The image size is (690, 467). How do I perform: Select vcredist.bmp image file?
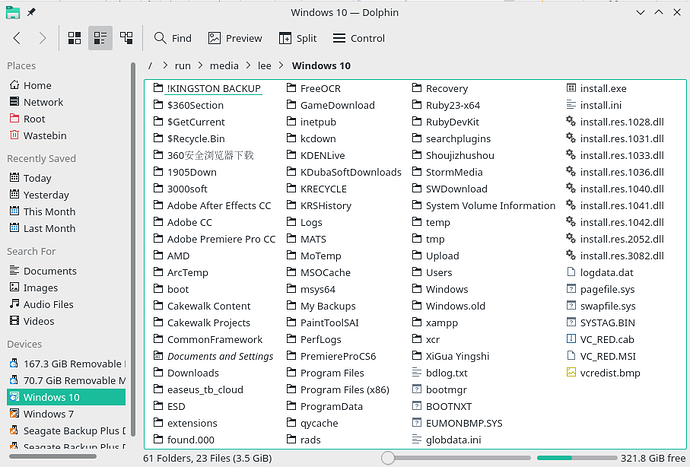603,373
